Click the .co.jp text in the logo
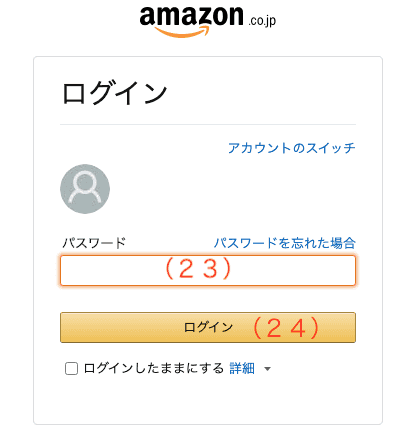Image resolution: width=419 pixels, height=446 pixels. [262, 21]
